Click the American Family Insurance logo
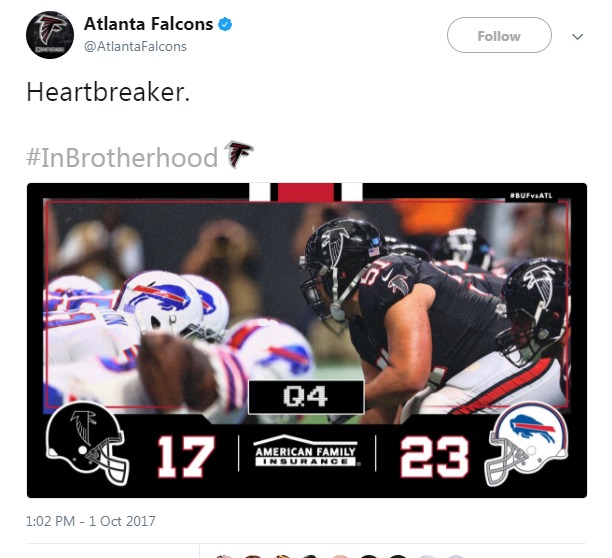 (x=306, y=451)
